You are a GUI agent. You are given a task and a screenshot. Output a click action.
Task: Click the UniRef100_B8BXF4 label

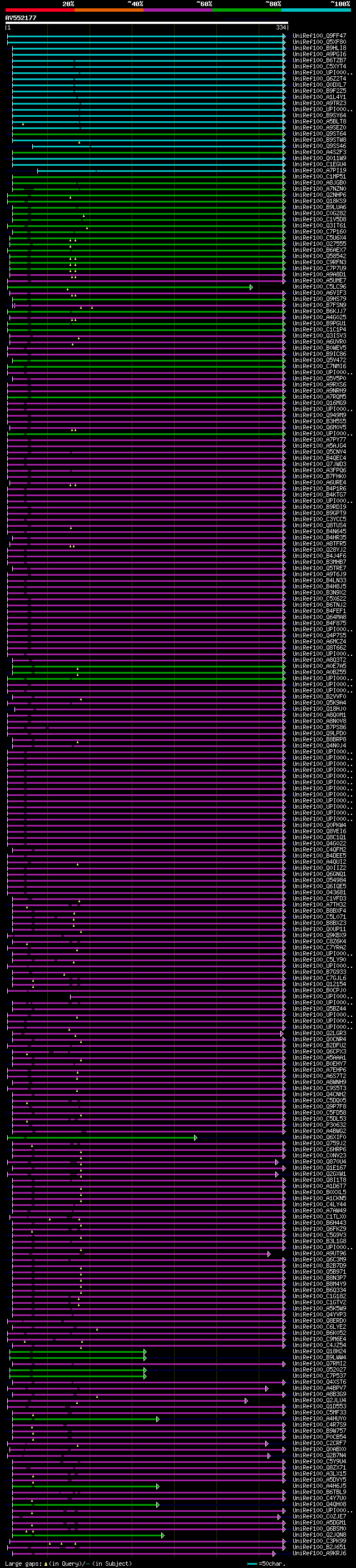319,911
